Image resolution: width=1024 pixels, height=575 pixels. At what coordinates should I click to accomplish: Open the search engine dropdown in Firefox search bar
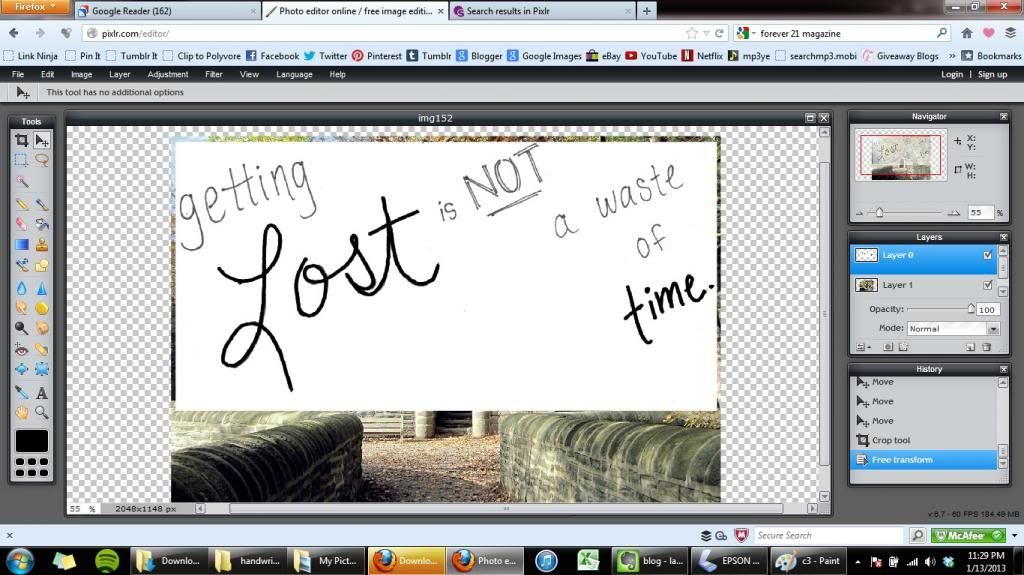pyautogui.click(x=747, y=33)
